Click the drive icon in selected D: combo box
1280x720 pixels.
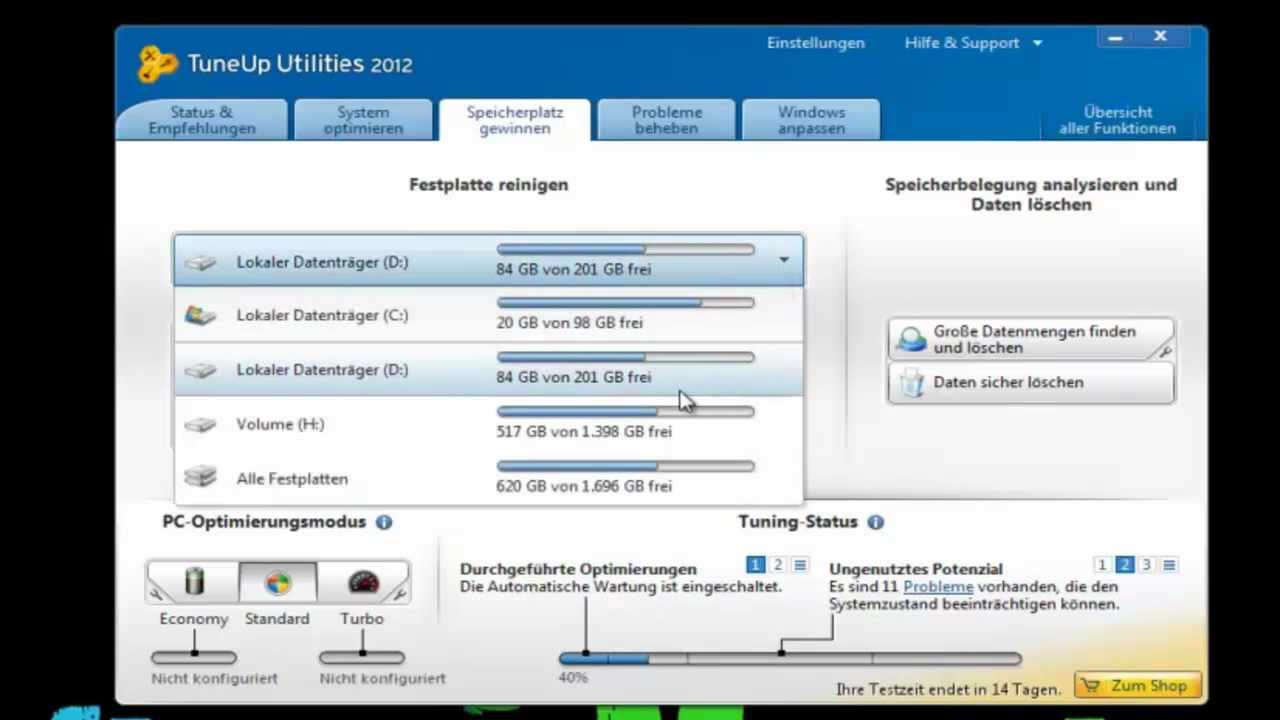point(200,263)
